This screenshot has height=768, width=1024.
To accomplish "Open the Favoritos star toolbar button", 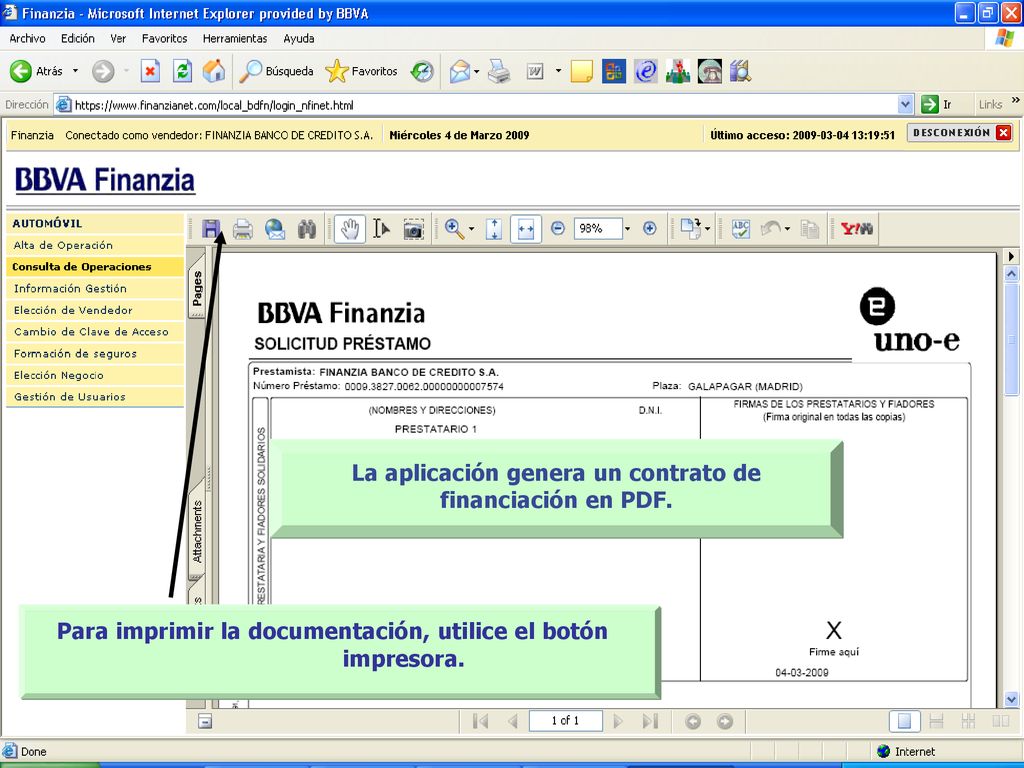I will [361, 71].
